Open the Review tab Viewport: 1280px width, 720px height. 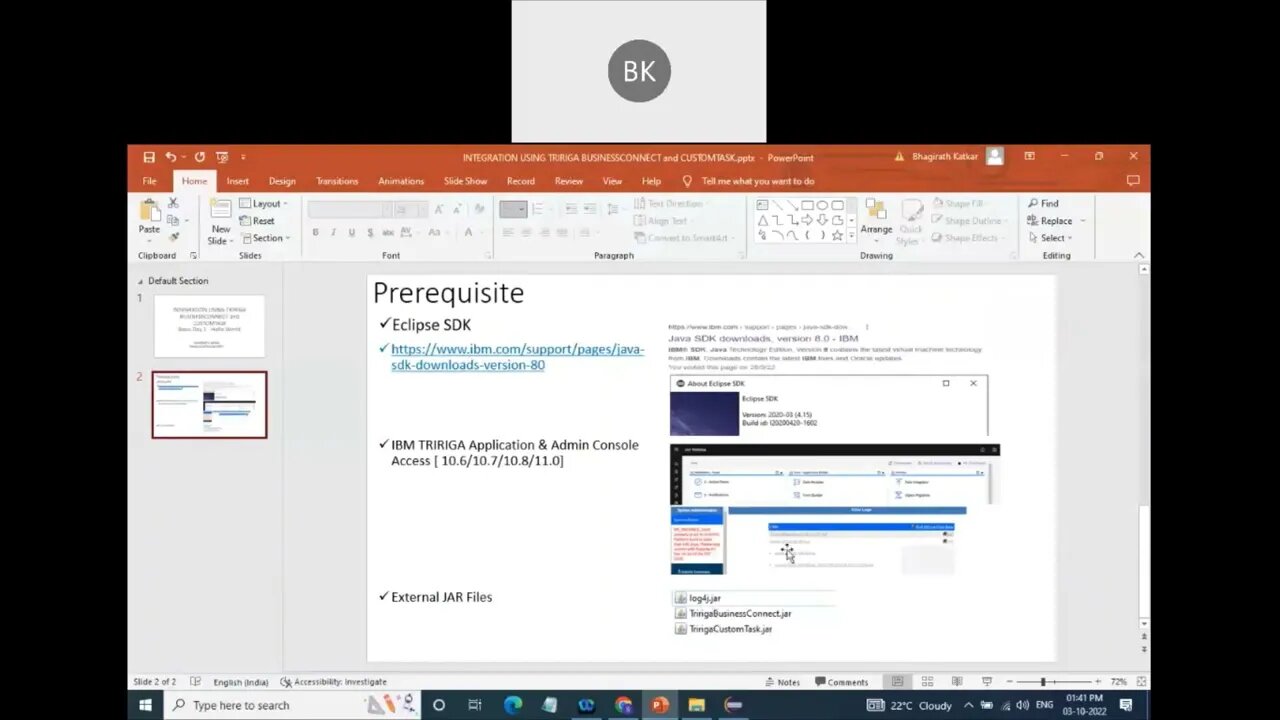click(569, 181)
